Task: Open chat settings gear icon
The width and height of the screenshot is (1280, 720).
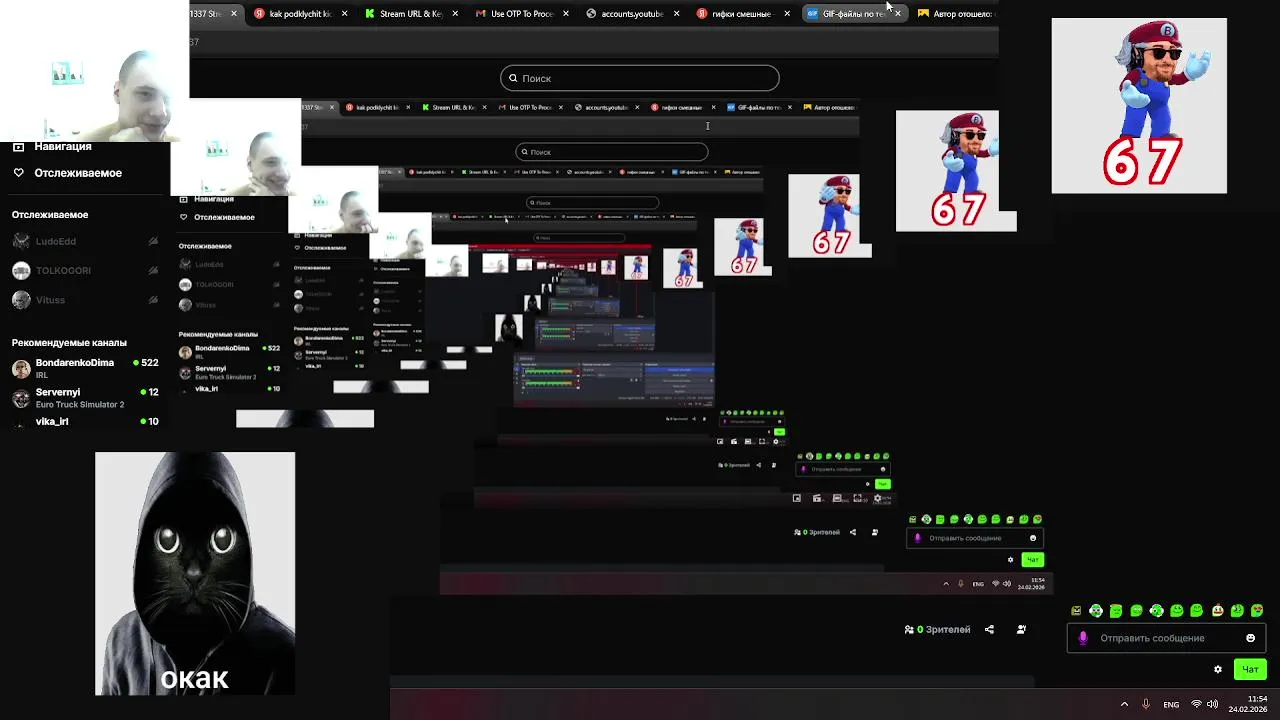Action: pos(1217,669)
